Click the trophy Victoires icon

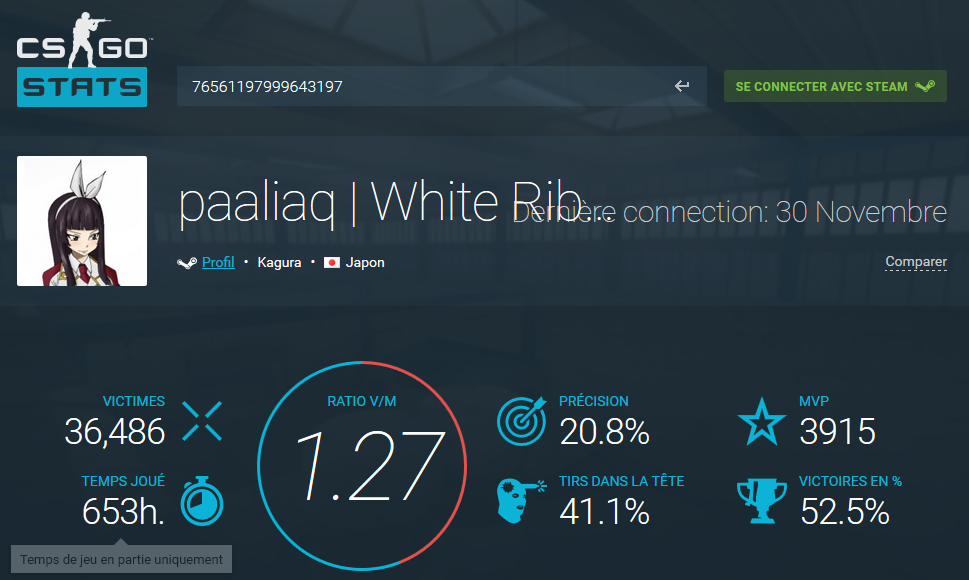(762, 501)
